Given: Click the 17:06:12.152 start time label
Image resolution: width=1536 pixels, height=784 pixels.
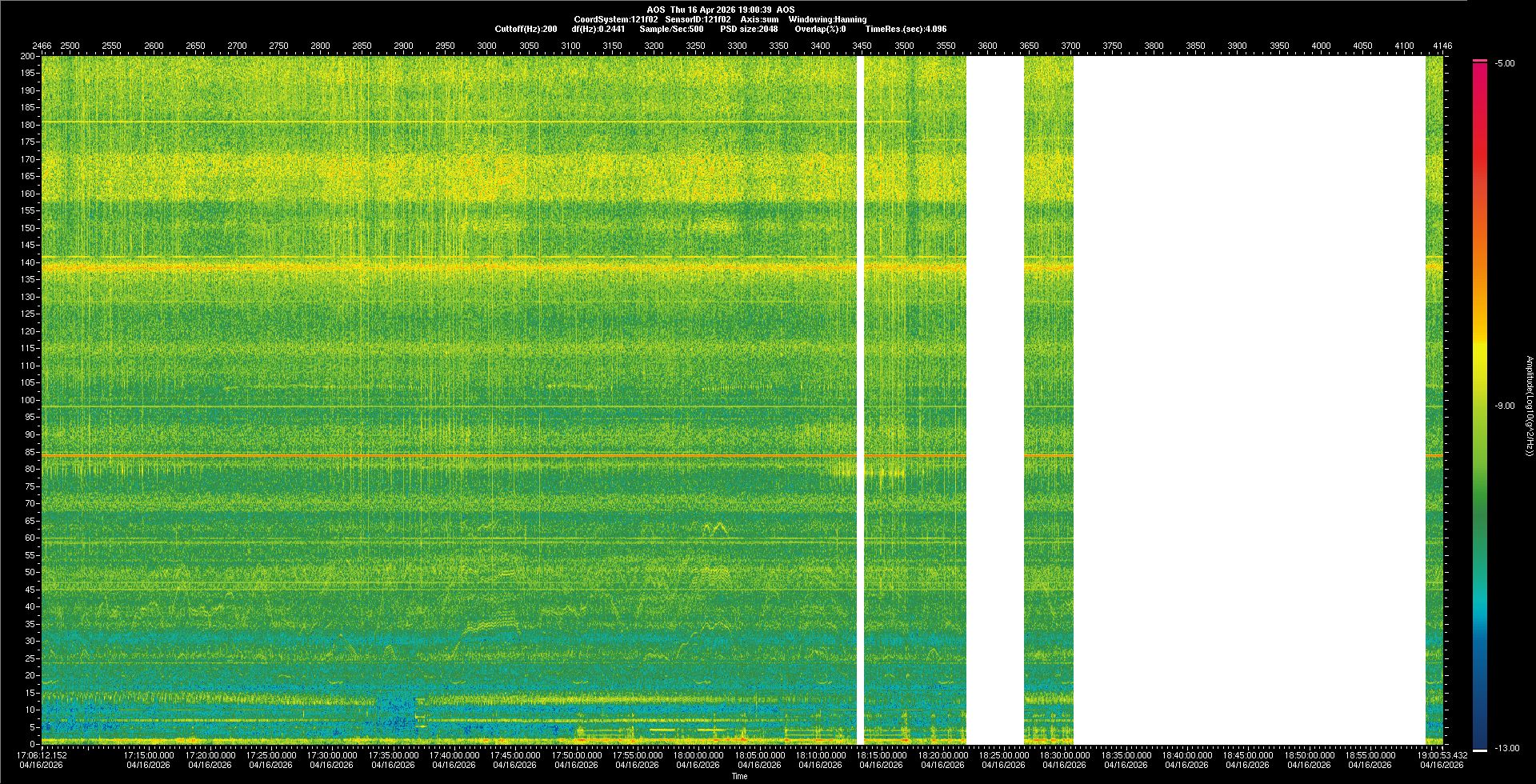Looking at the screenshot, I should [x=42, y=755].
